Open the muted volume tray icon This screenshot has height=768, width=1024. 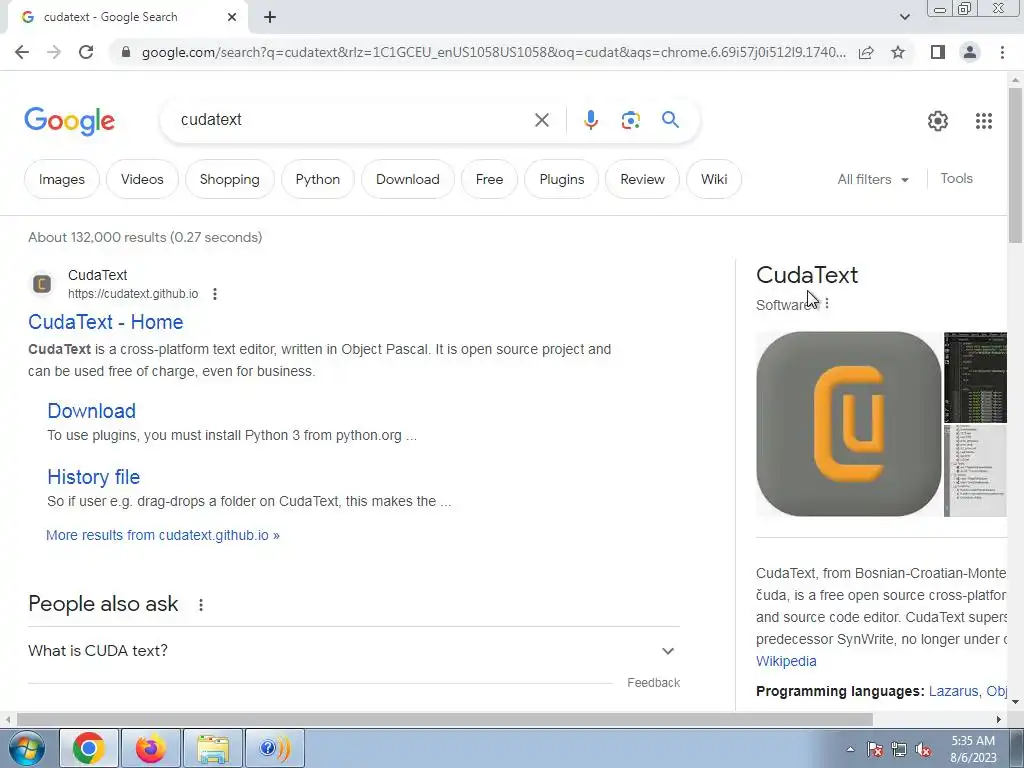point(923,750)
